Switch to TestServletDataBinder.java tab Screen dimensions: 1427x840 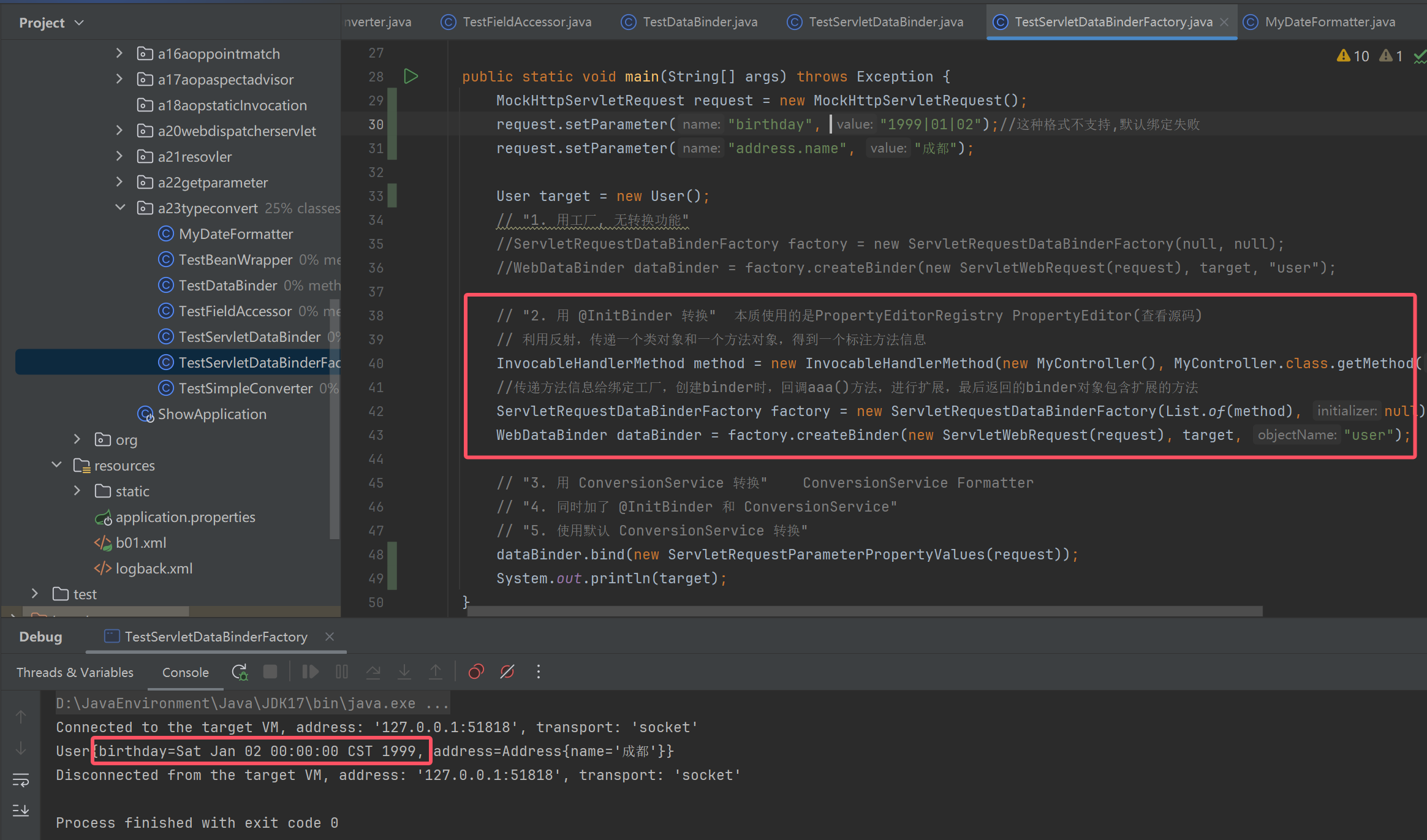tap(876, 22)
